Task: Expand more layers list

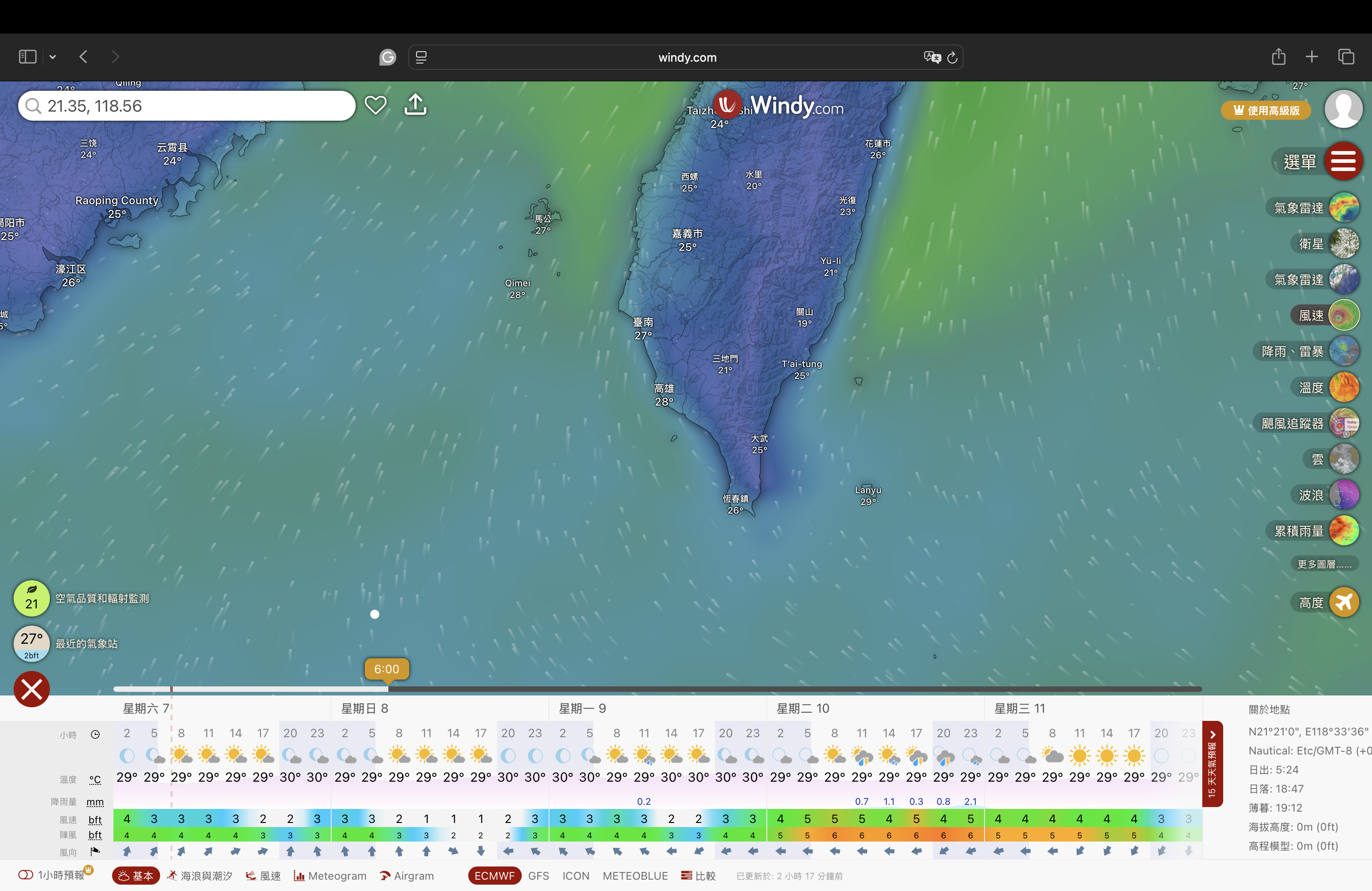Action: 1324,564
